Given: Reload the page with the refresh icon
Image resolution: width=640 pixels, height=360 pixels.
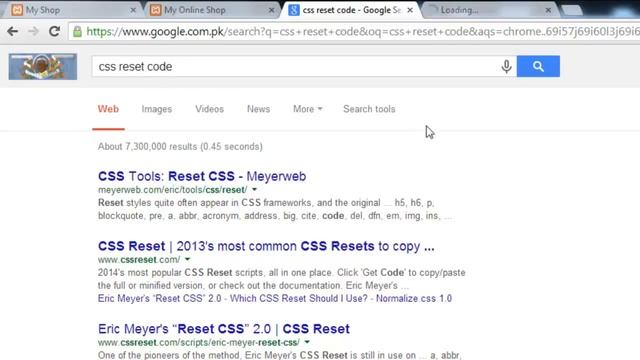Looking at the screenshot, I should (54, 31).
